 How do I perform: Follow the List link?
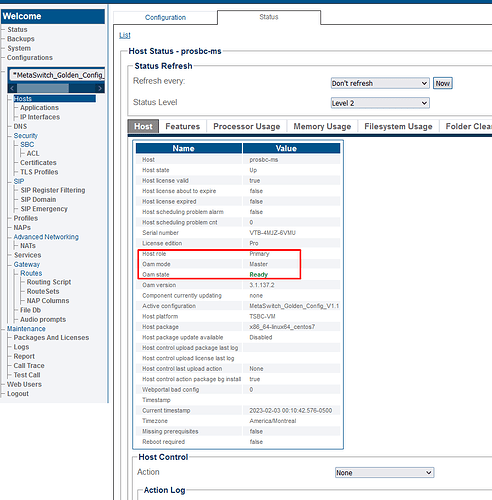click(125, 35)
